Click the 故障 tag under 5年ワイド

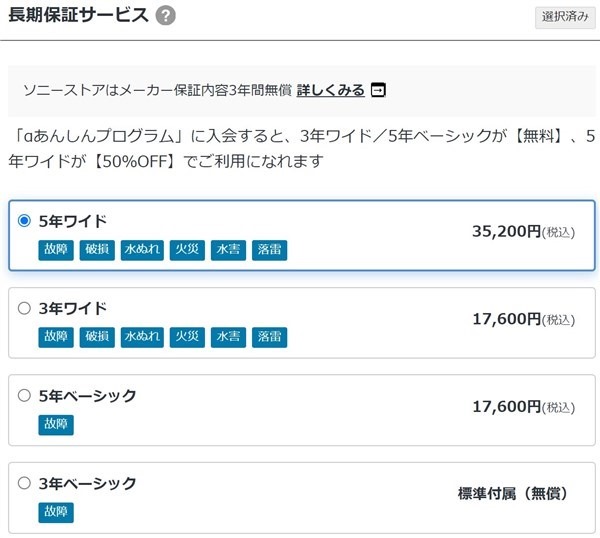[x=56, y=250]
